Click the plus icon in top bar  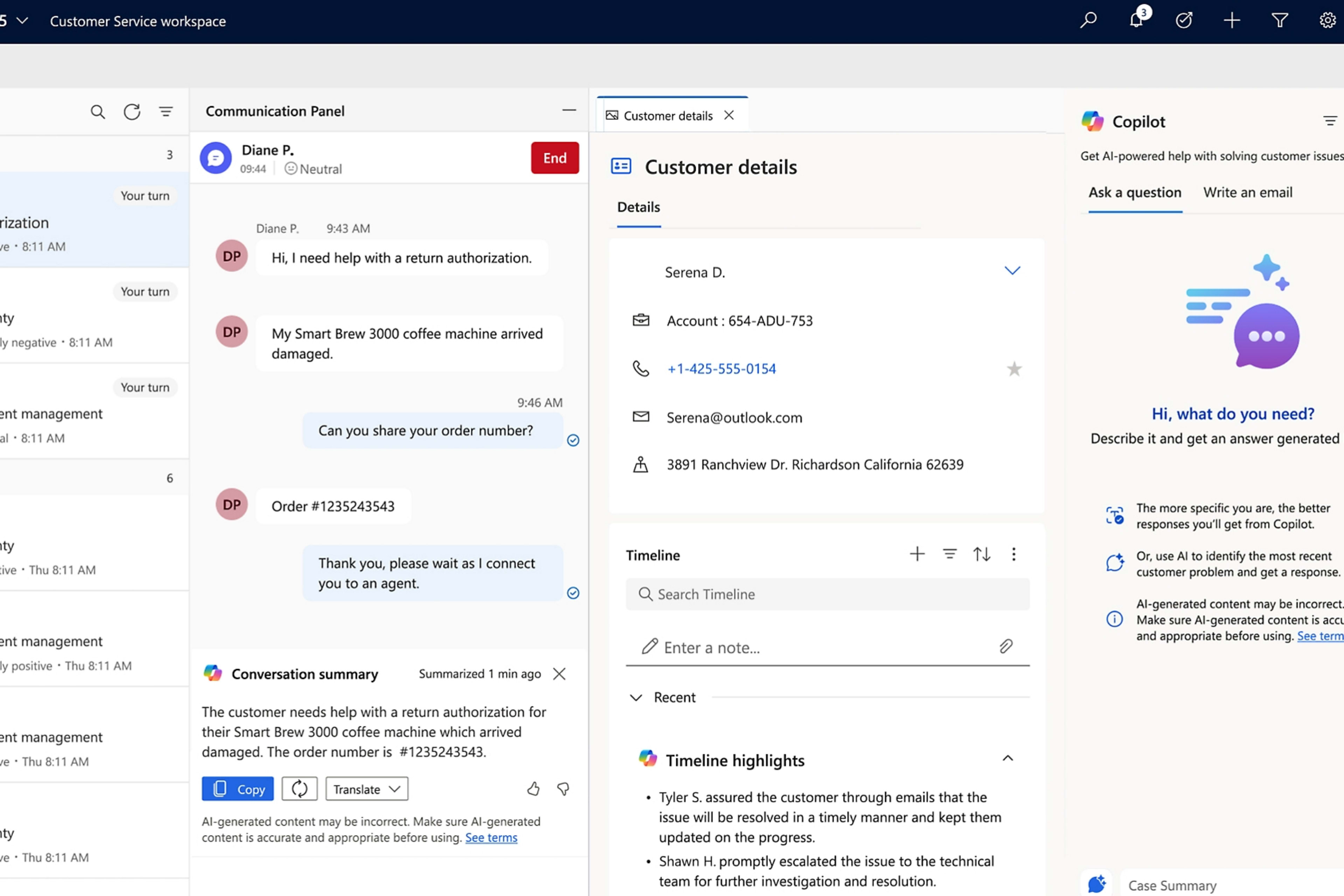pos(1232,21)
